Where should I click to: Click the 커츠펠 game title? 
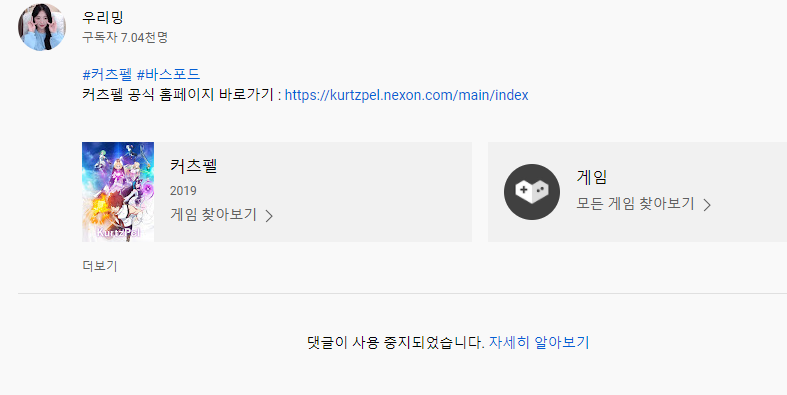click(193, 166)
